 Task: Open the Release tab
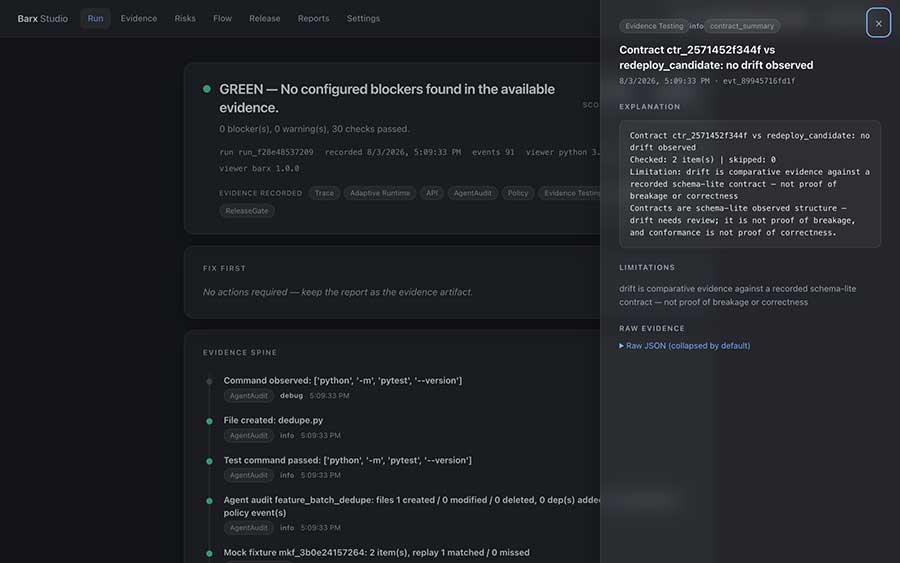[x=265, y=18]
